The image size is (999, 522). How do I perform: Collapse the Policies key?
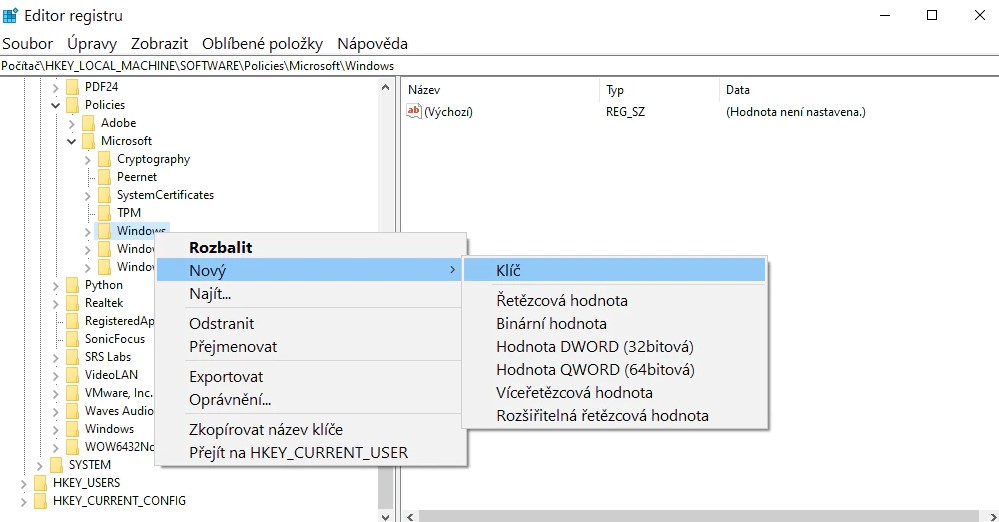55,105
